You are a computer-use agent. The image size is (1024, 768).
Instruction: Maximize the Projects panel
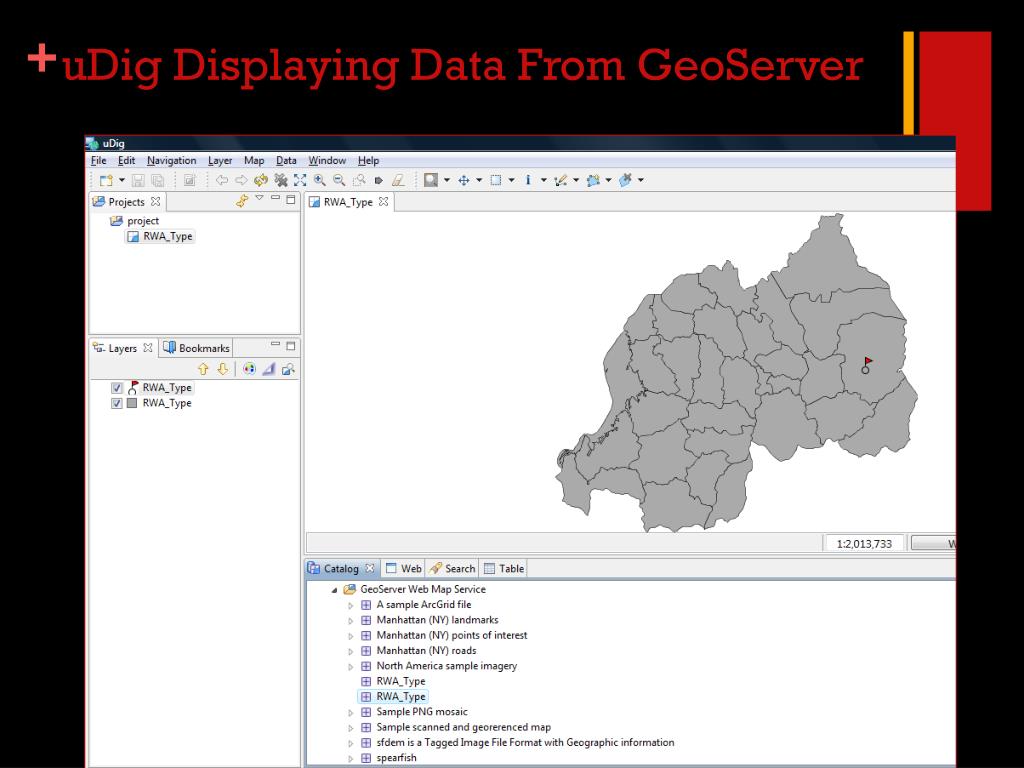(x=291, y=199)
